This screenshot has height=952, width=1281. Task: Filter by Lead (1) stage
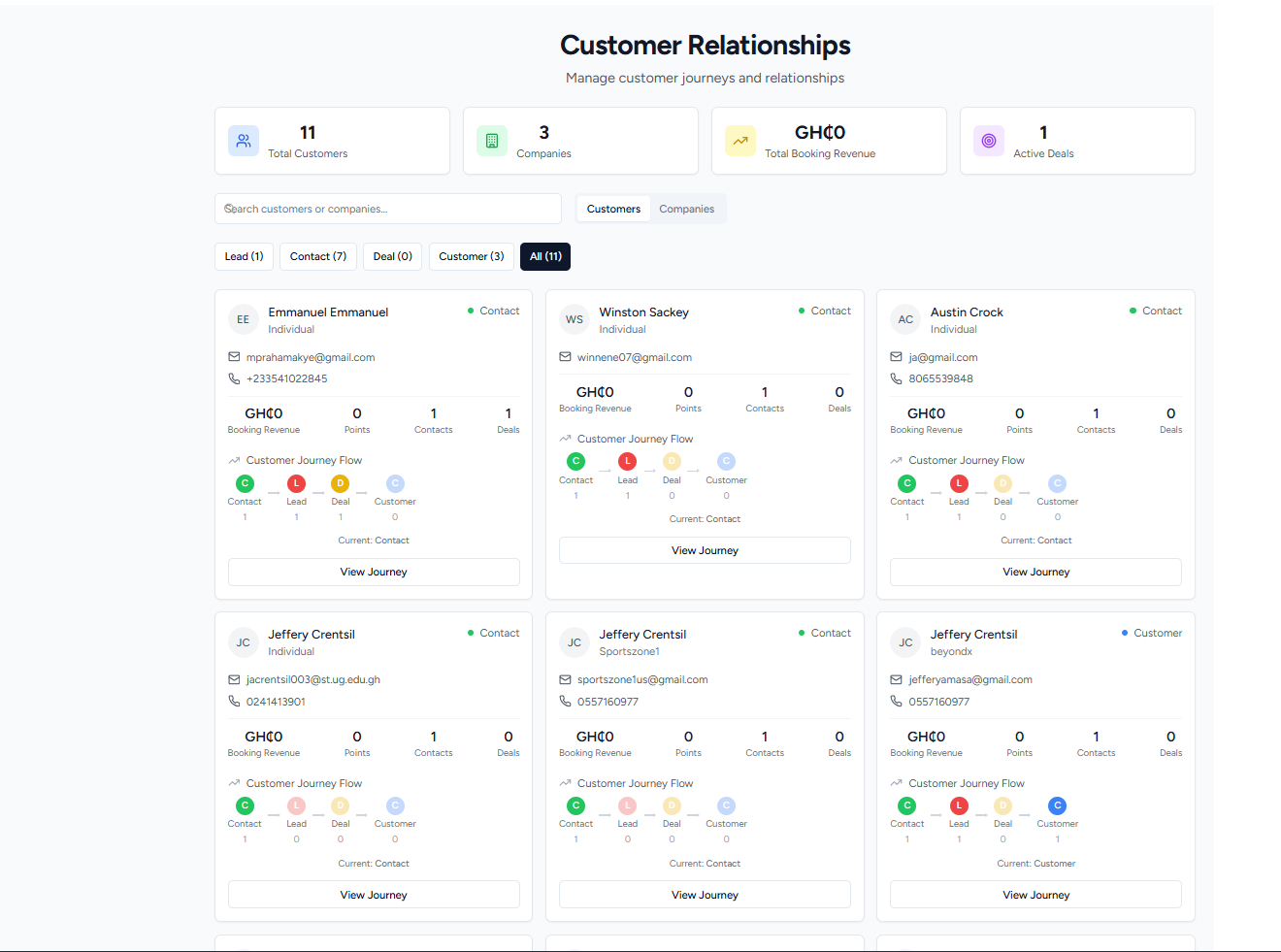point(244,256)
